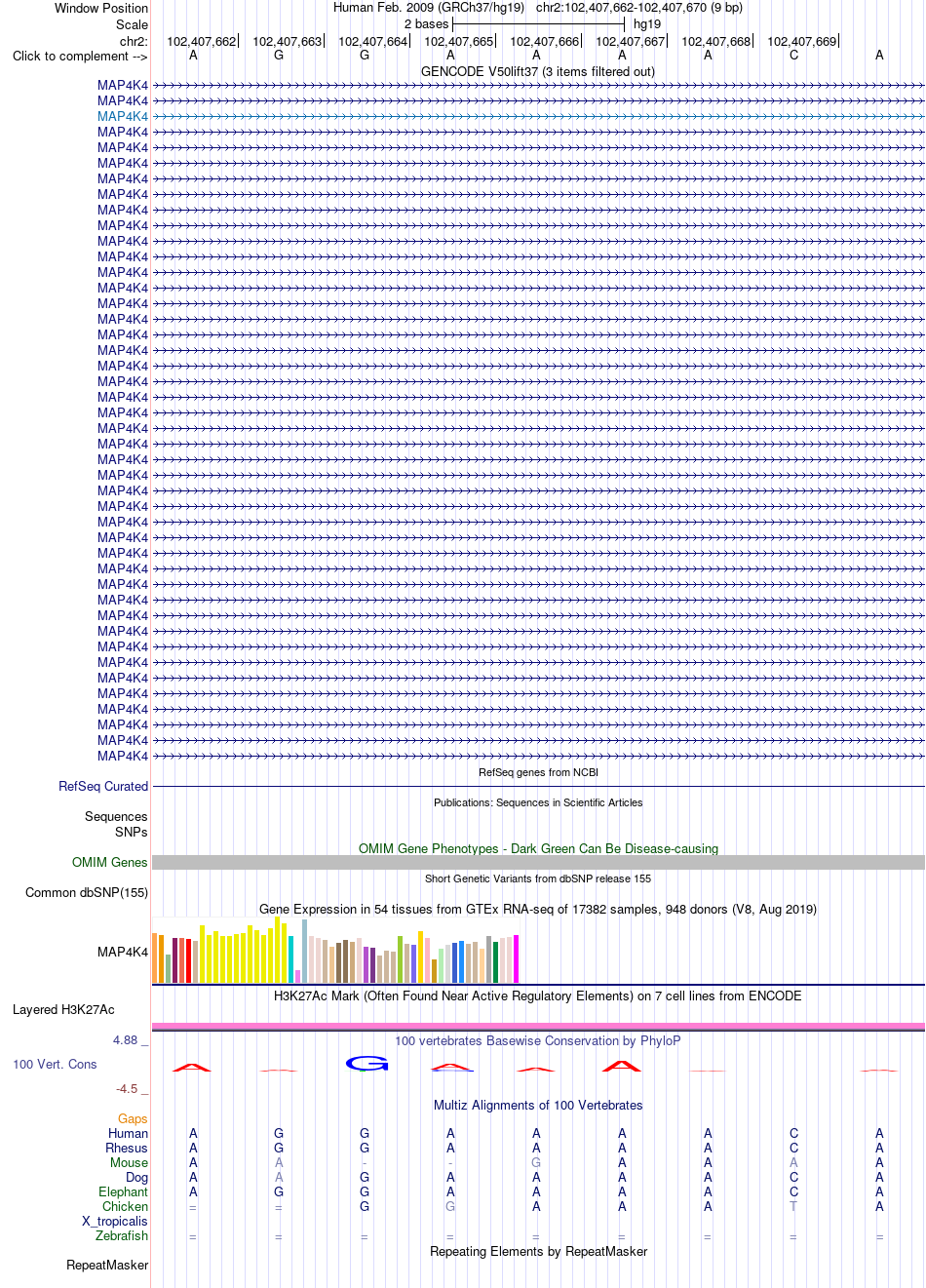Open the 100 Vert. Cons track label
Screen dimensions: 926x1288
click(55, 1064)
